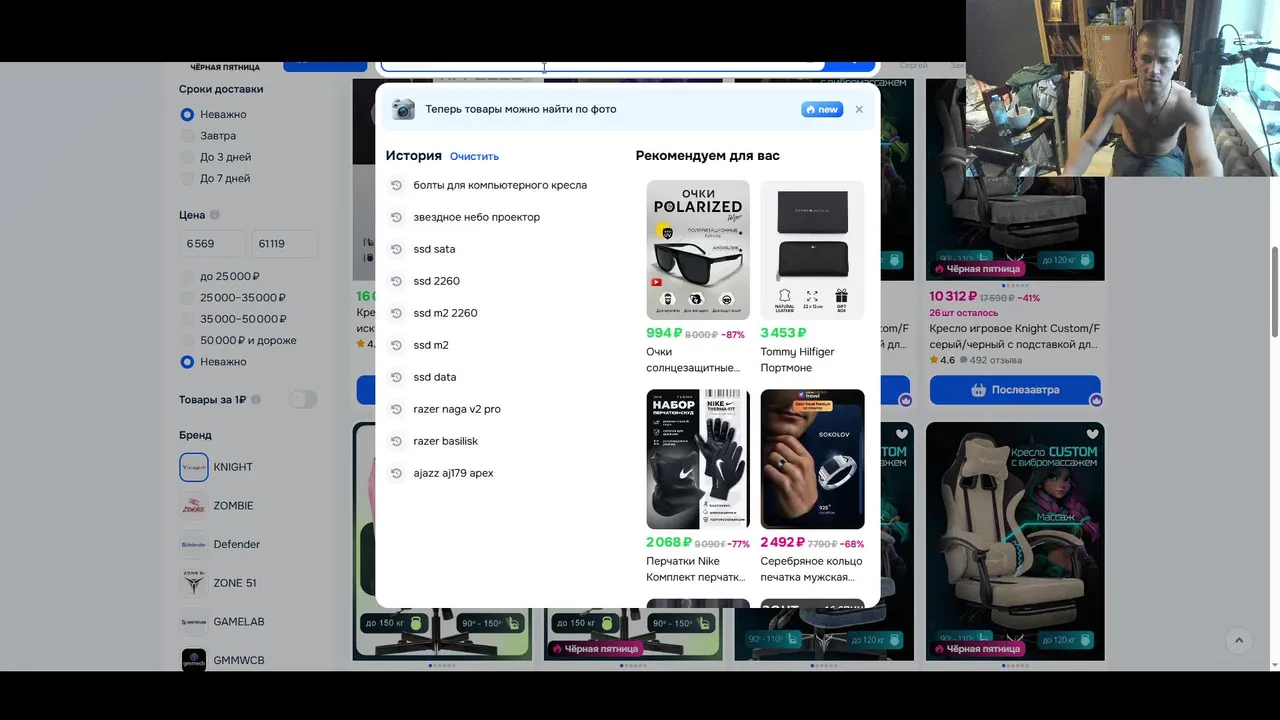This screenshot has width=1280, height=720.
Task: Select GMMWCB brand logo filter
Action: 194,660
